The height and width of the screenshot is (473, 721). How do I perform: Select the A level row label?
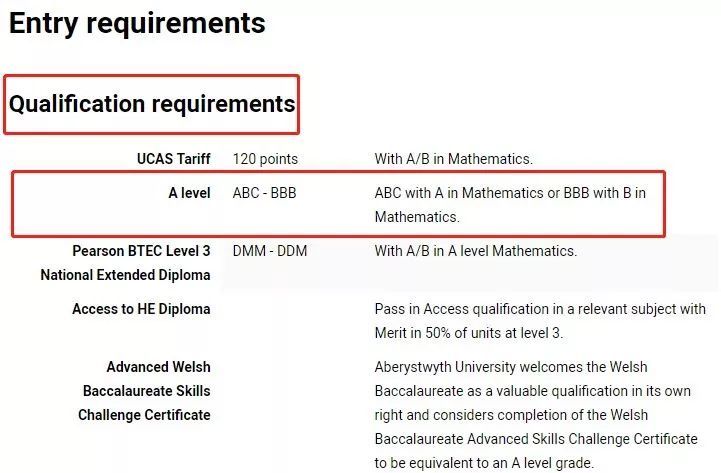(x=189, y=193)
